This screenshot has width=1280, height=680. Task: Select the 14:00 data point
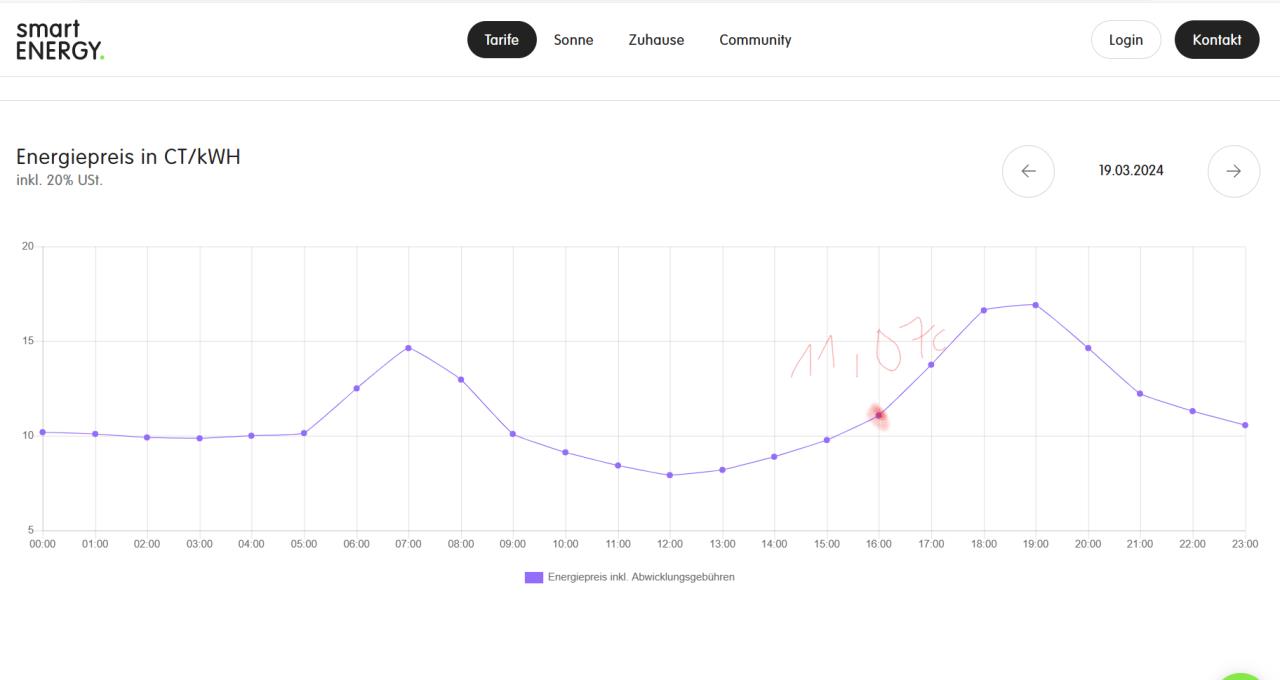[774, 456]
